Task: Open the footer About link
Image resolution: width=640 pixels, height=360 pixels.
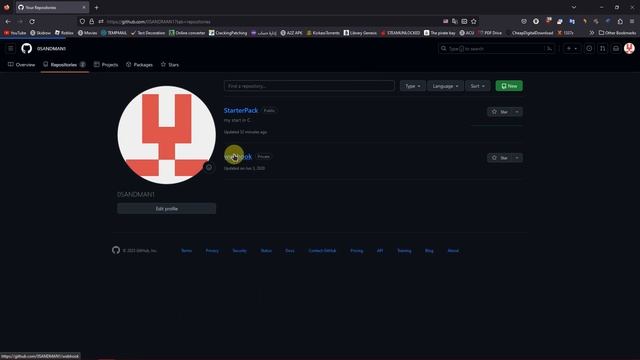Action: pyautogui.click(x=453, y=251)
